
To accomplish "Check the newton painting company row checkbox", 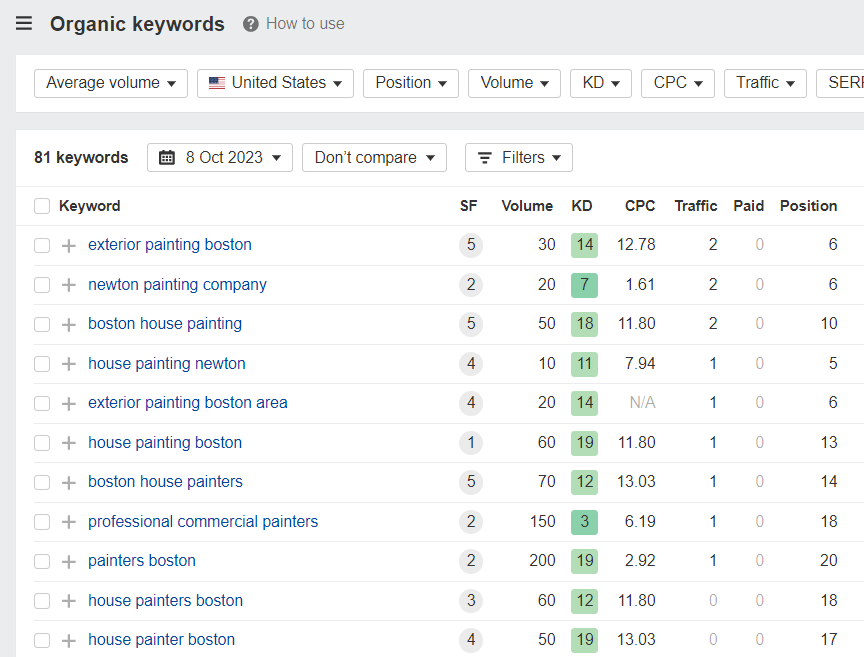I will [42, 285].
